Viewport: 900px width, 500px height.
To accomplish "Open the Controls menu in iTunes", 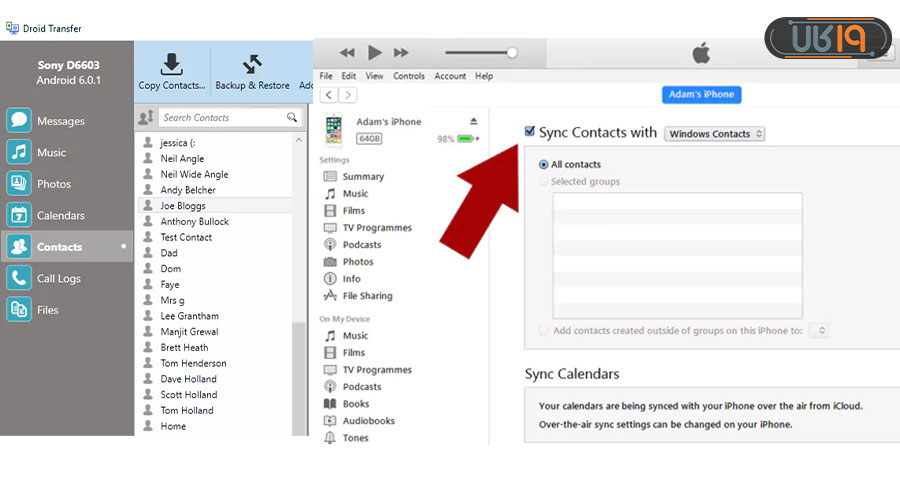I will 408,76.
